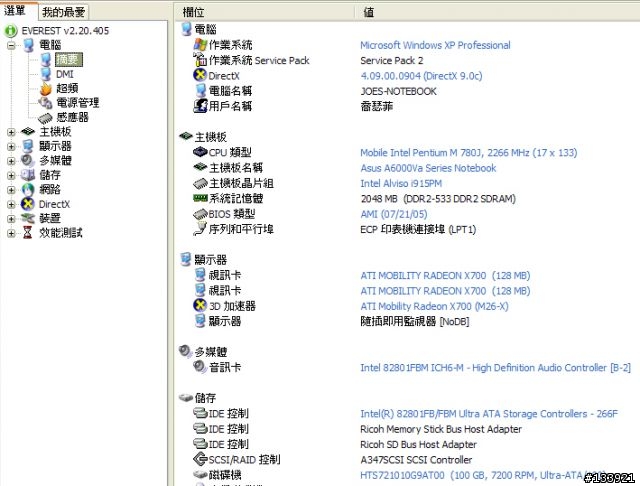Click the 主機板 icon in tree
The image size is (640, 486).
click(28, 131)
